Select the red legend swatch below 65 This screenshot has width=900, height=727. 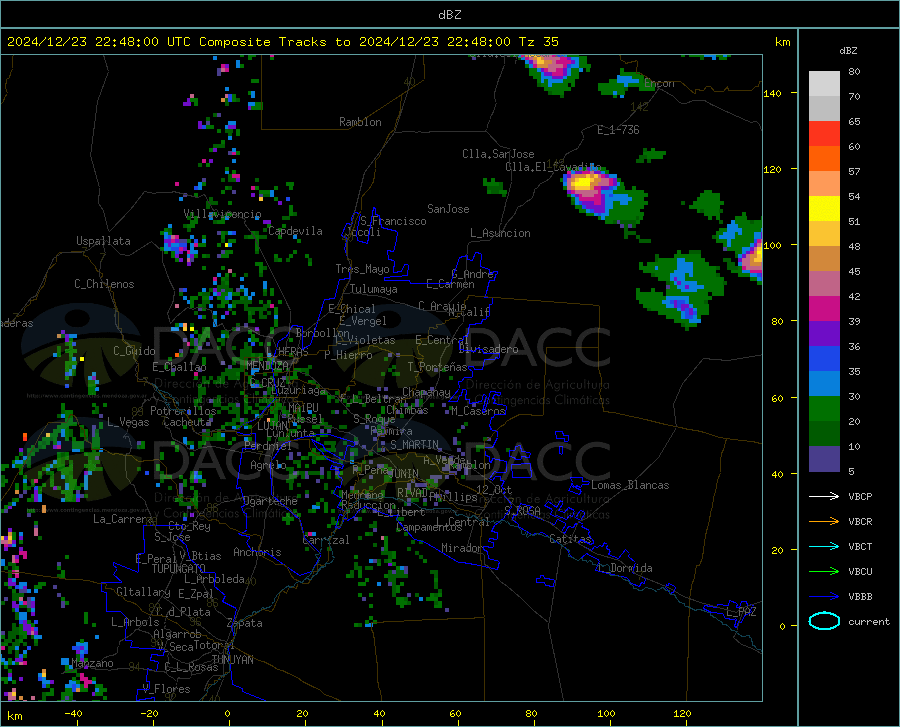(x=824, y=134)
